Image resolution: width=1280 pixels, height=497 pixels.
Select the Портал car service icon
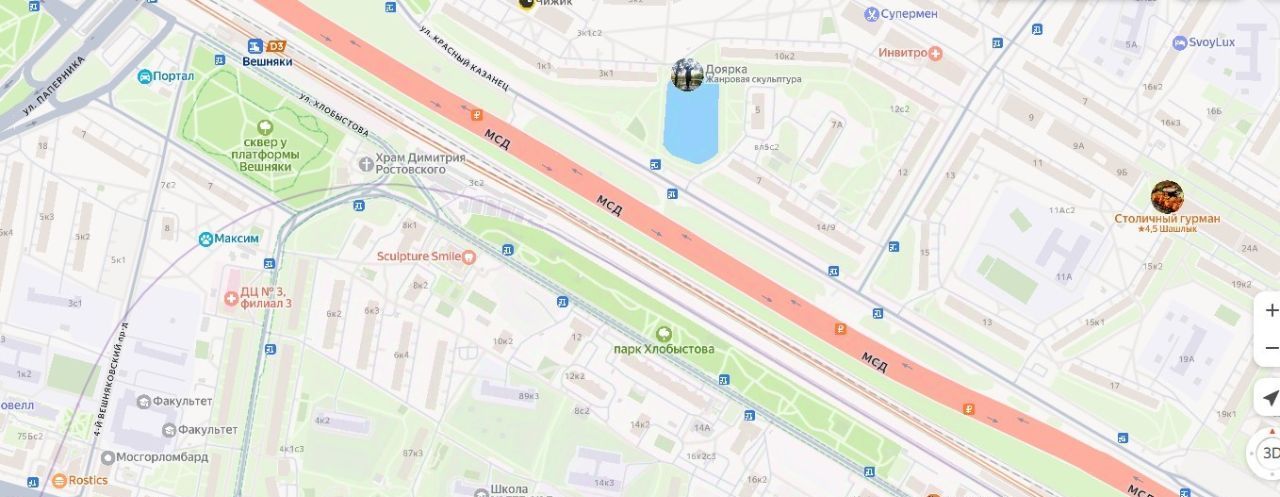[144, 76]
